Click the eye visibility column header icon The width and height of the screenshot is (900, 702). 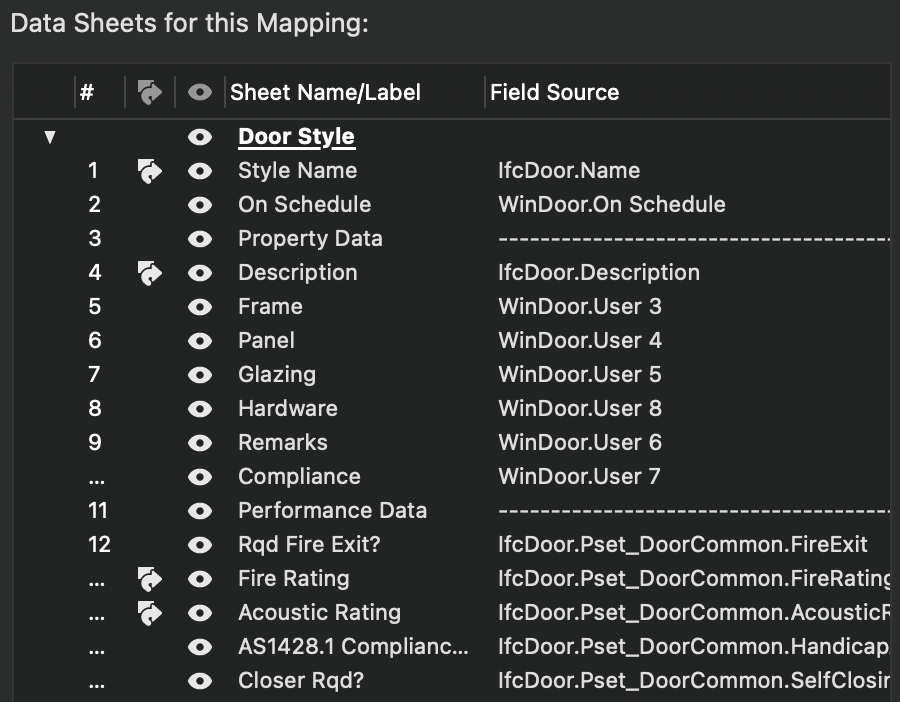[x=200, y=93]
